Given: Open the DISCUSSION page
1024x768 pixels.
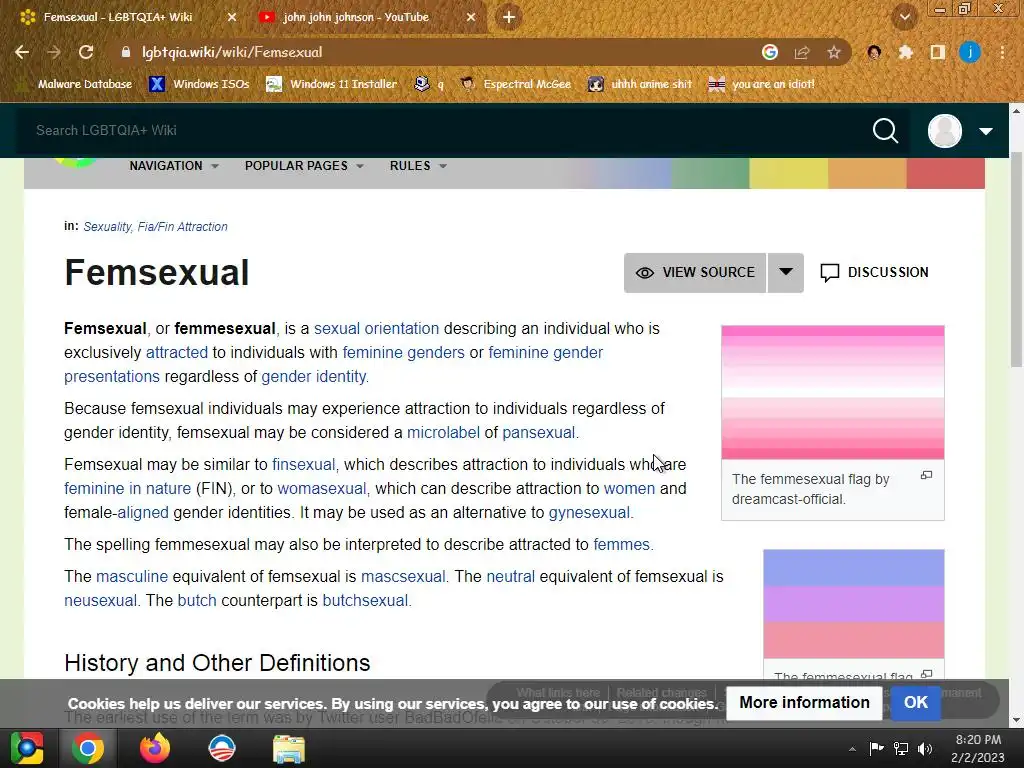Looking at the screenshot, I should point(874,272).
